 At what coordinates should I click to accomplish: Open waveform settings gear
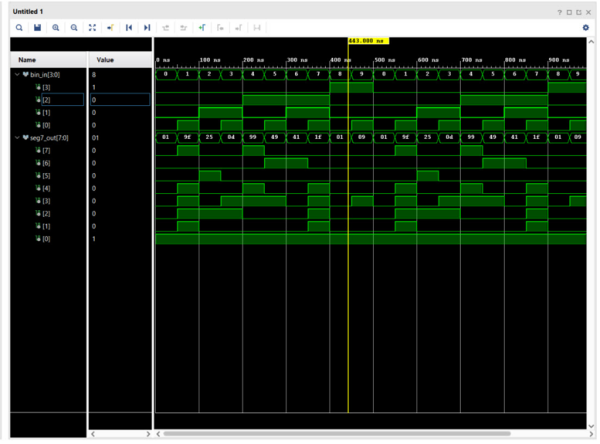tap(585, 28)
